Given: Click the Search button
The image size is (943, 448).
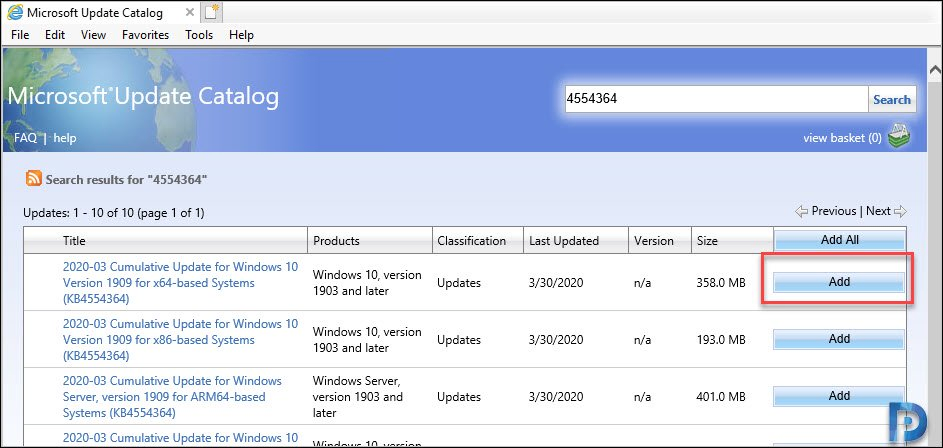Looking at the screenshot, I should pos(892,99).
